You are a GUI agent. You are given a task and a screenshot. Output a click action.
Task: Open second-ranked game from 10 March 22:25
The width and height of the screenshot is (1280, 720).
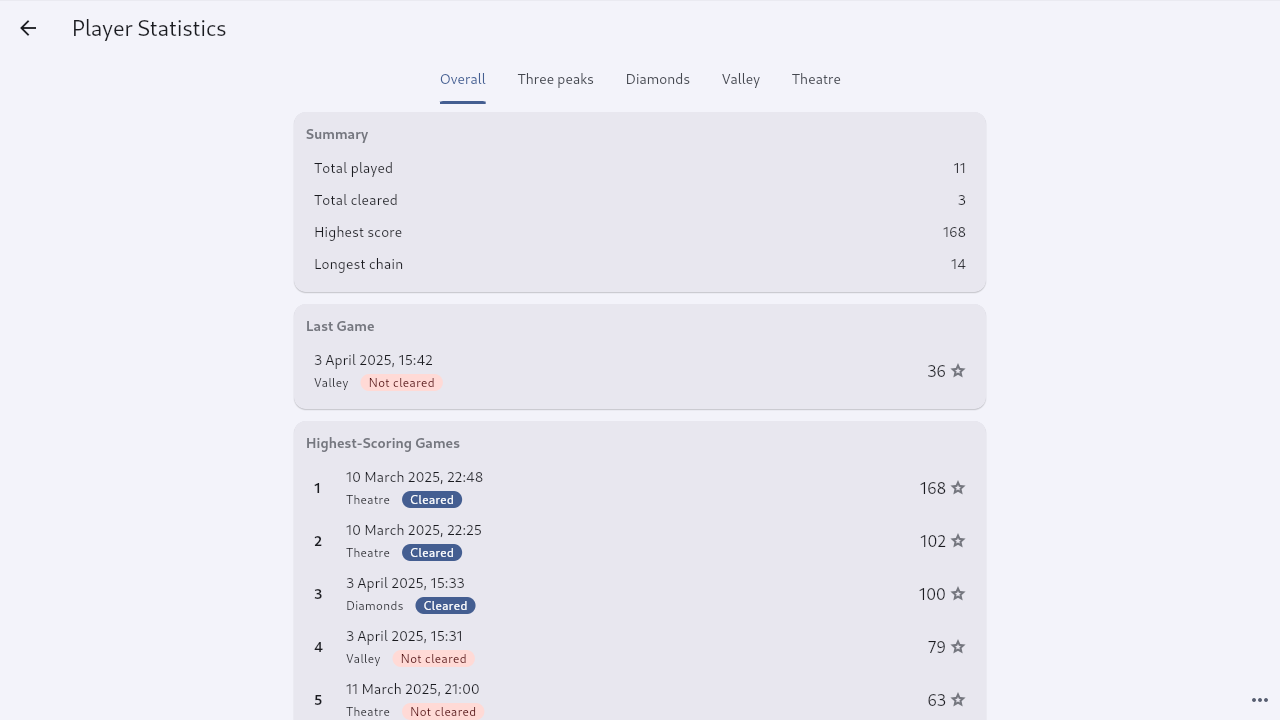tap(640, 541)
